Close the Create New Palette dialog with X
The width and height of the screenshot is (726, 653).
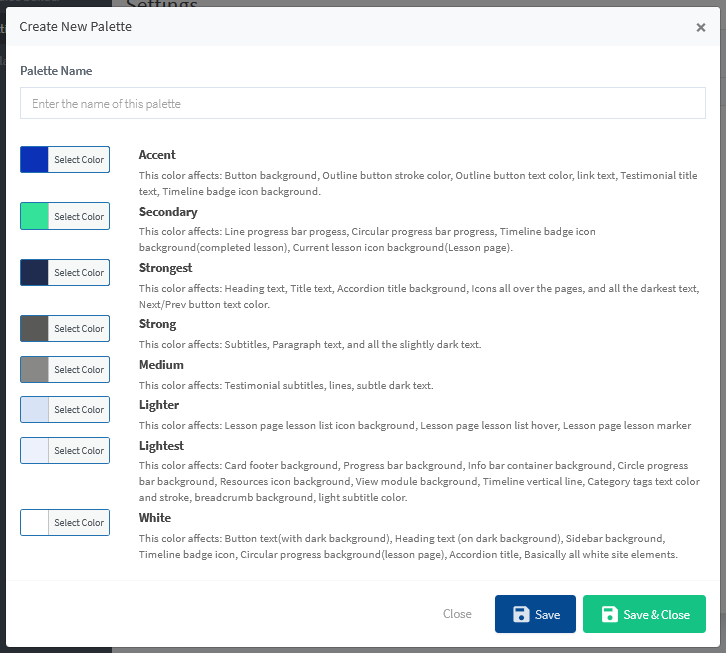pyautogui.click(x=701, y=27)
